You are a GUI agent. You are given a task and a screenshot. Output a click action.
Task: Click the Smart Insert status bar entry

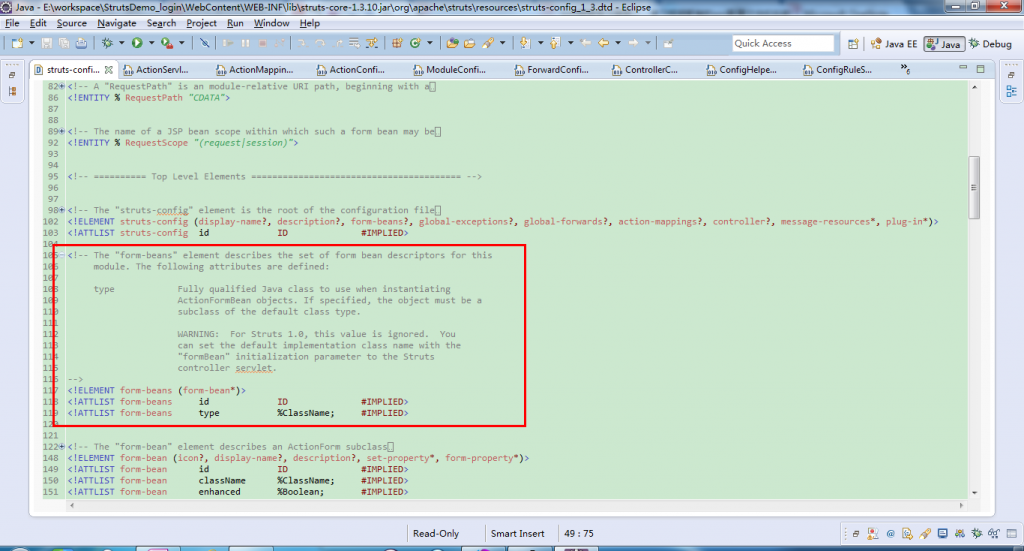point(517,533)
